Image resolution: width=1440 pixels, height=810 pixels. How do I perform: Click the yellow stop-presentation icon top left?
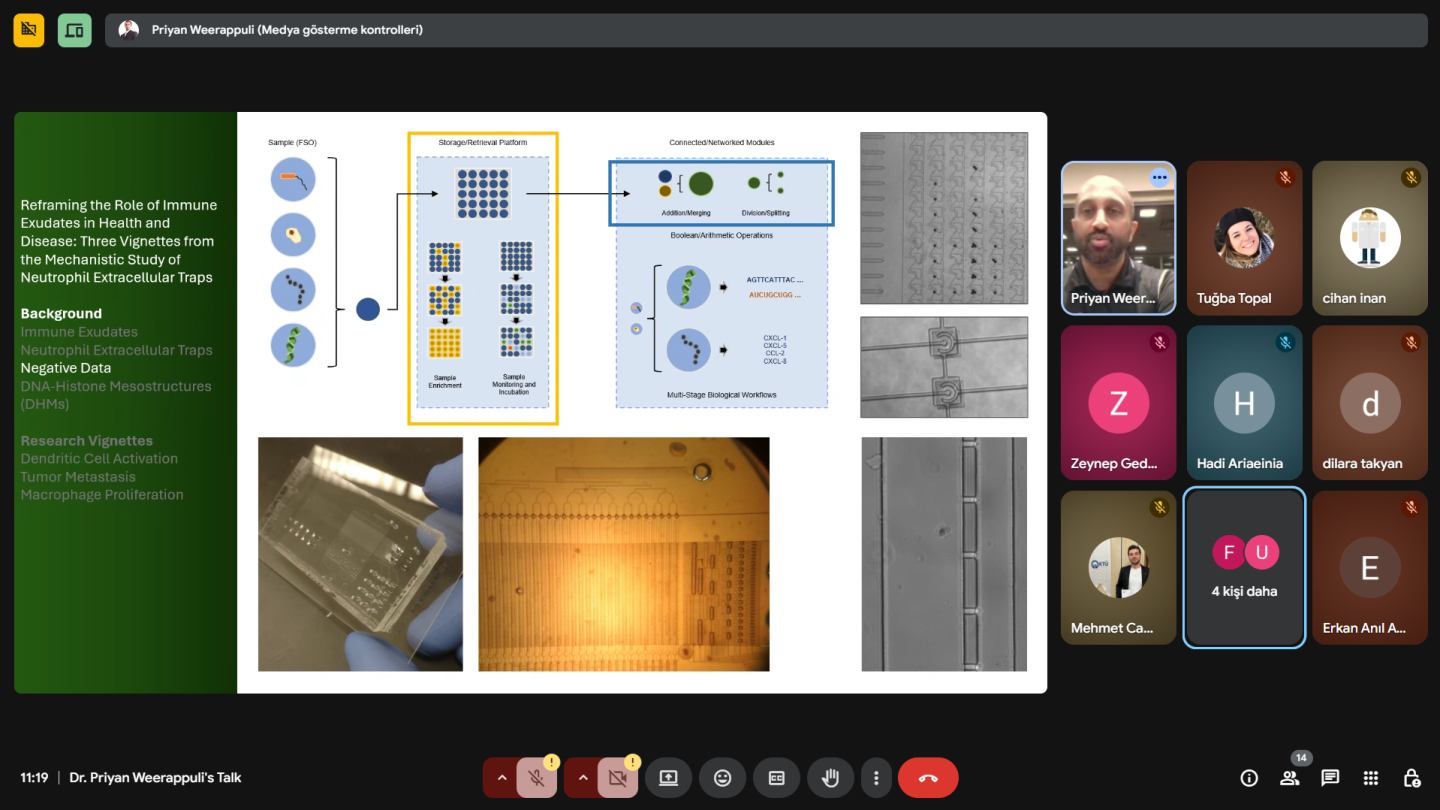click(29, 30)
